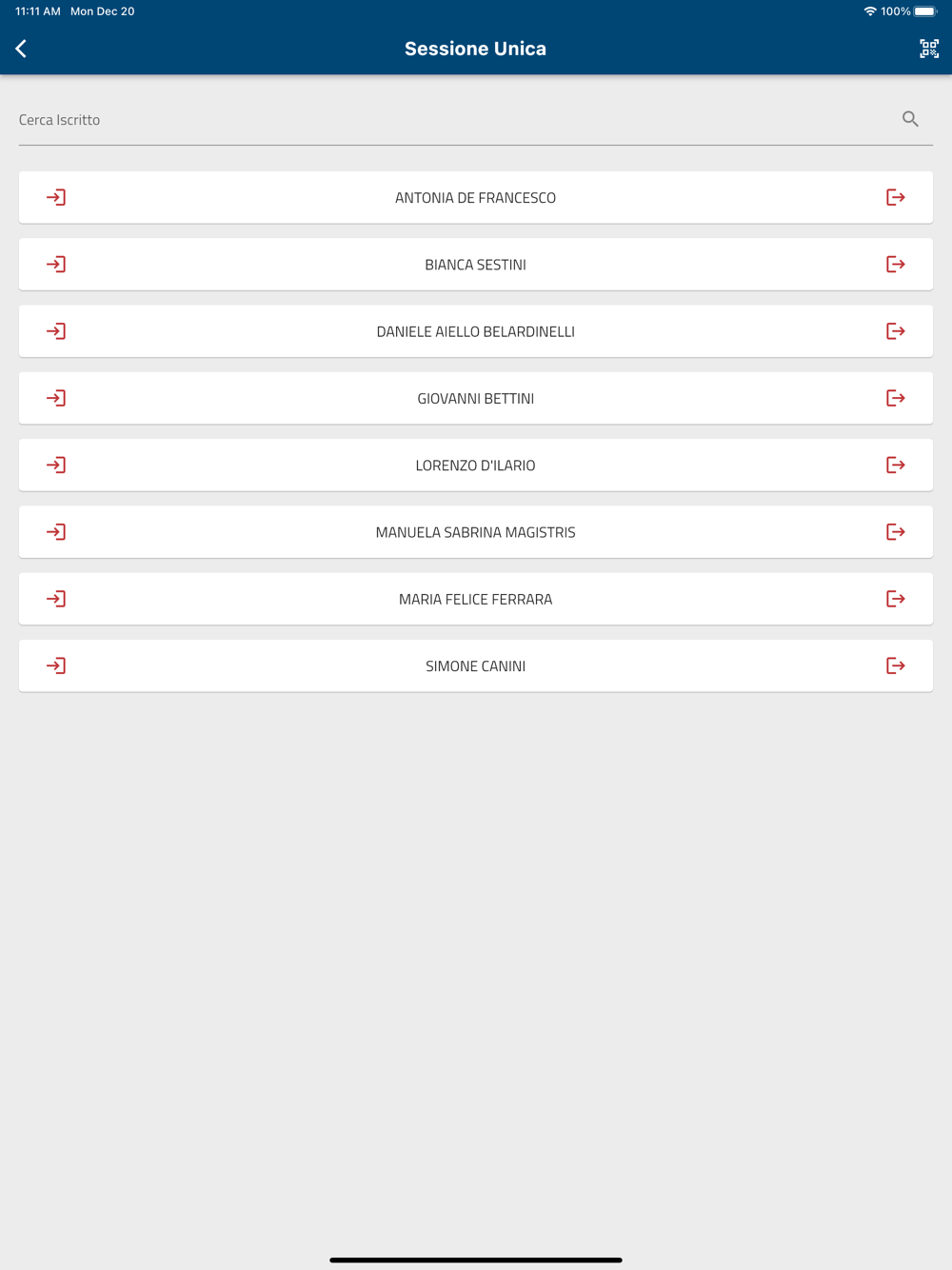Tap the search magnifier icon

pyautogui.click(x=910, y=119)
